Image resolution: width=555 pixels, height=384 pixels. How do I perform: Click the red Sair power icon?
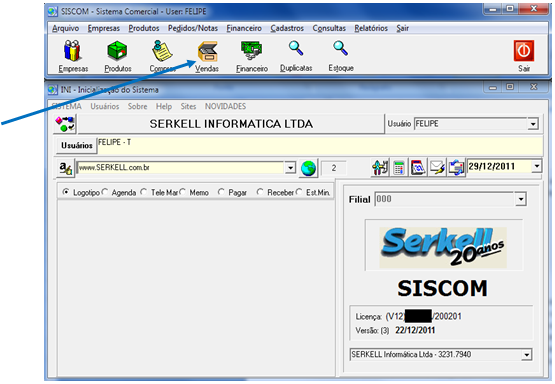[x=524, y=51]
